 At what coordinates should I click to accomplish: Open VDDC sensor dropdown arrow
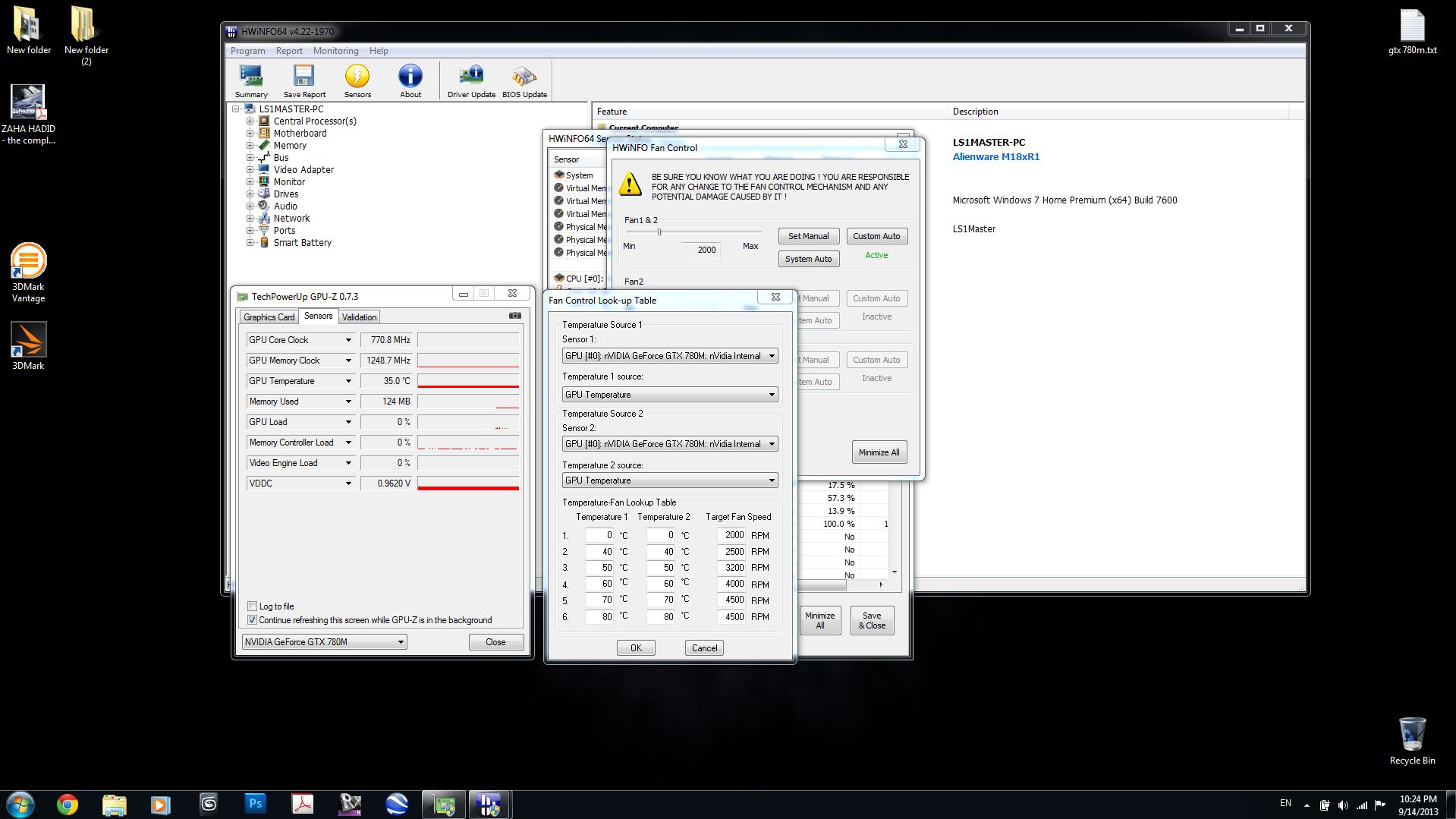click(348, 484)
